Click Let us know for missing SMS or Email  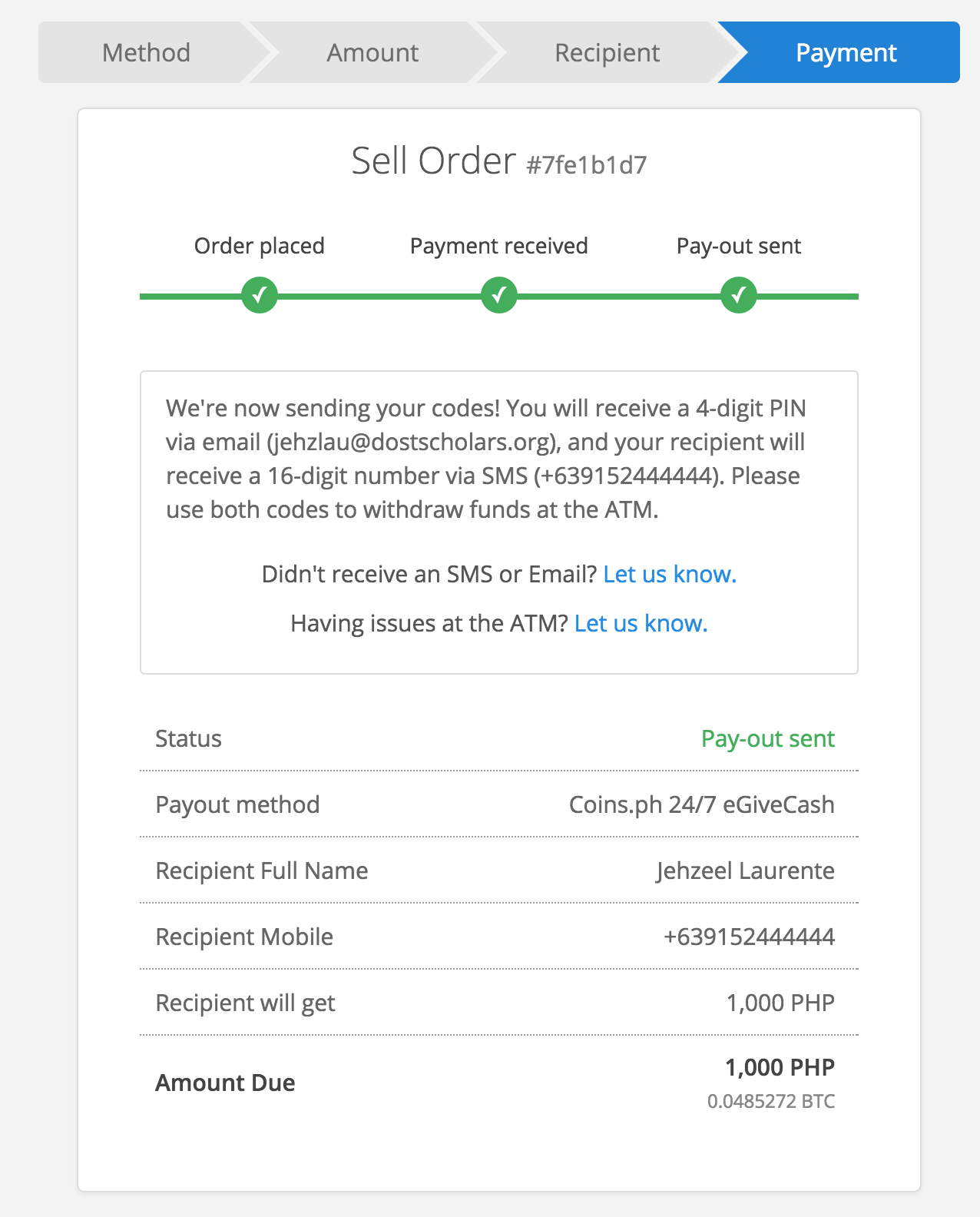(x=670, y=574)
